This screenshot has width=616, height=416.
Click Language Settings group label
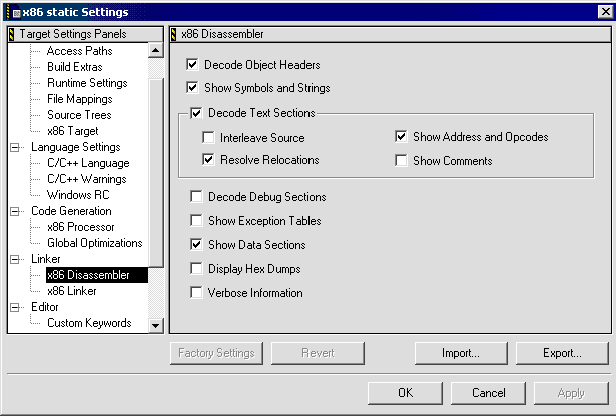coord(76,147)
